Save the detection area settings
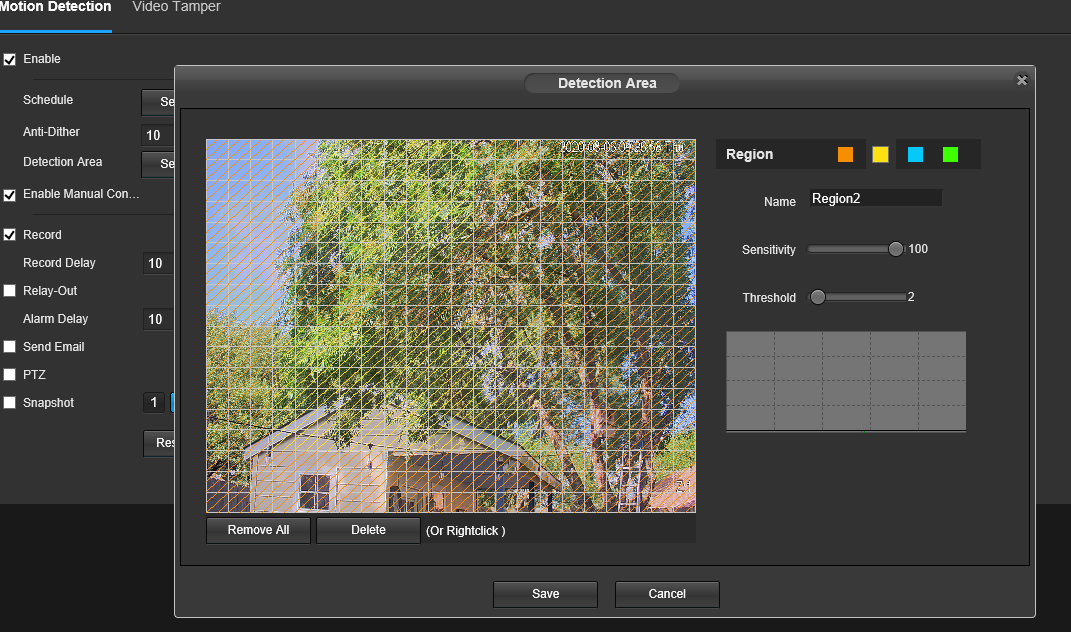Viewport: 1071px width, 632px height. coord(545,594)
